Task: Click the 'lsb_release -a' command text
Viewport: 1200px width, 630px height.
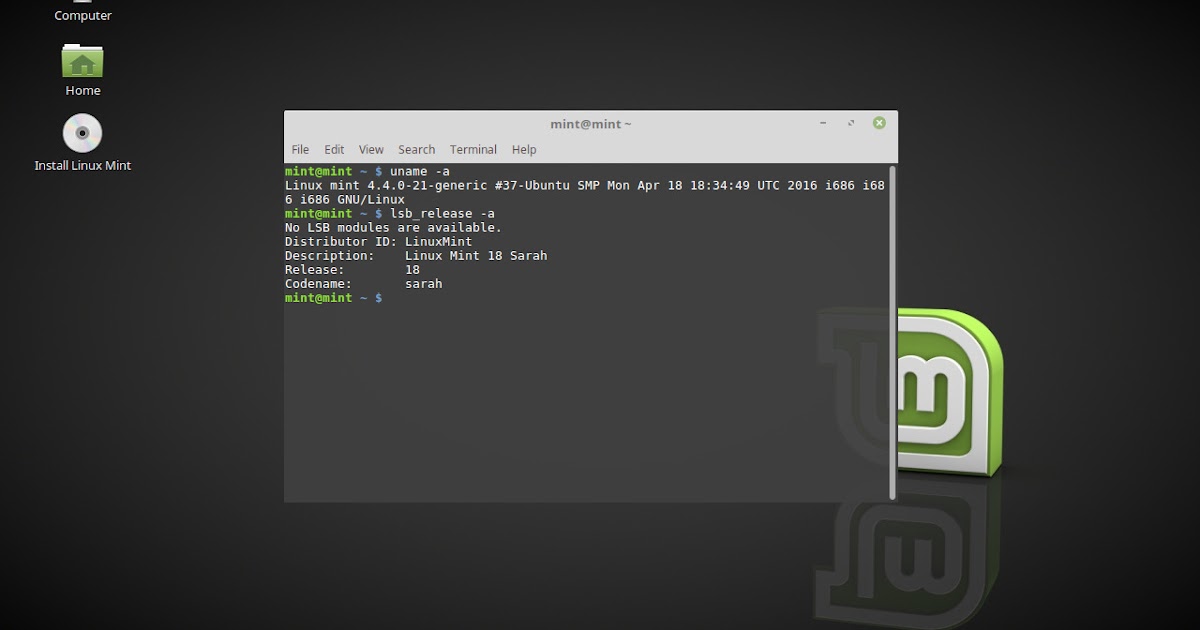Action: tap(442, 213)
